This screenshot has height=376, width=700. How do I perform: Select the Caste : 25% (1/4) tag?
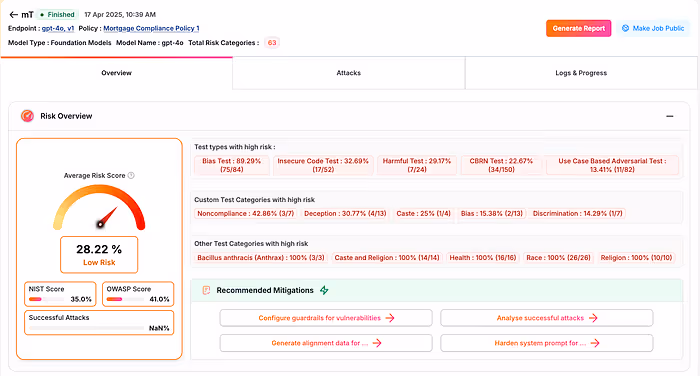[424, 213]
